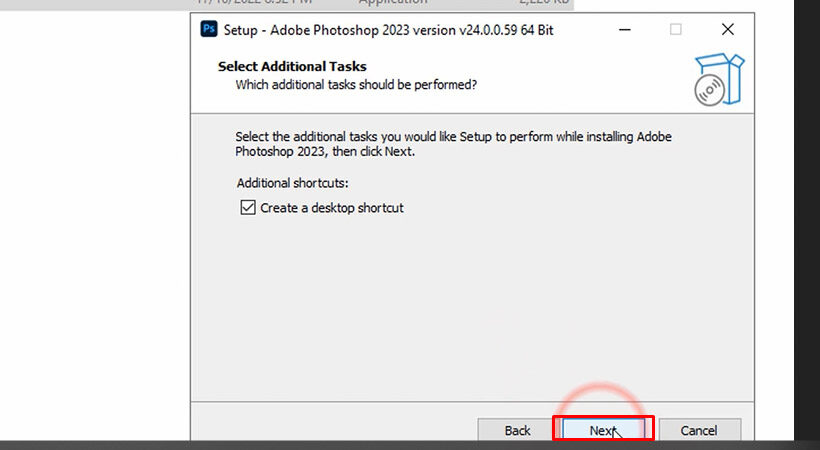820x450 pixels.
Task: Click the Next button
Action: (603, 430)
